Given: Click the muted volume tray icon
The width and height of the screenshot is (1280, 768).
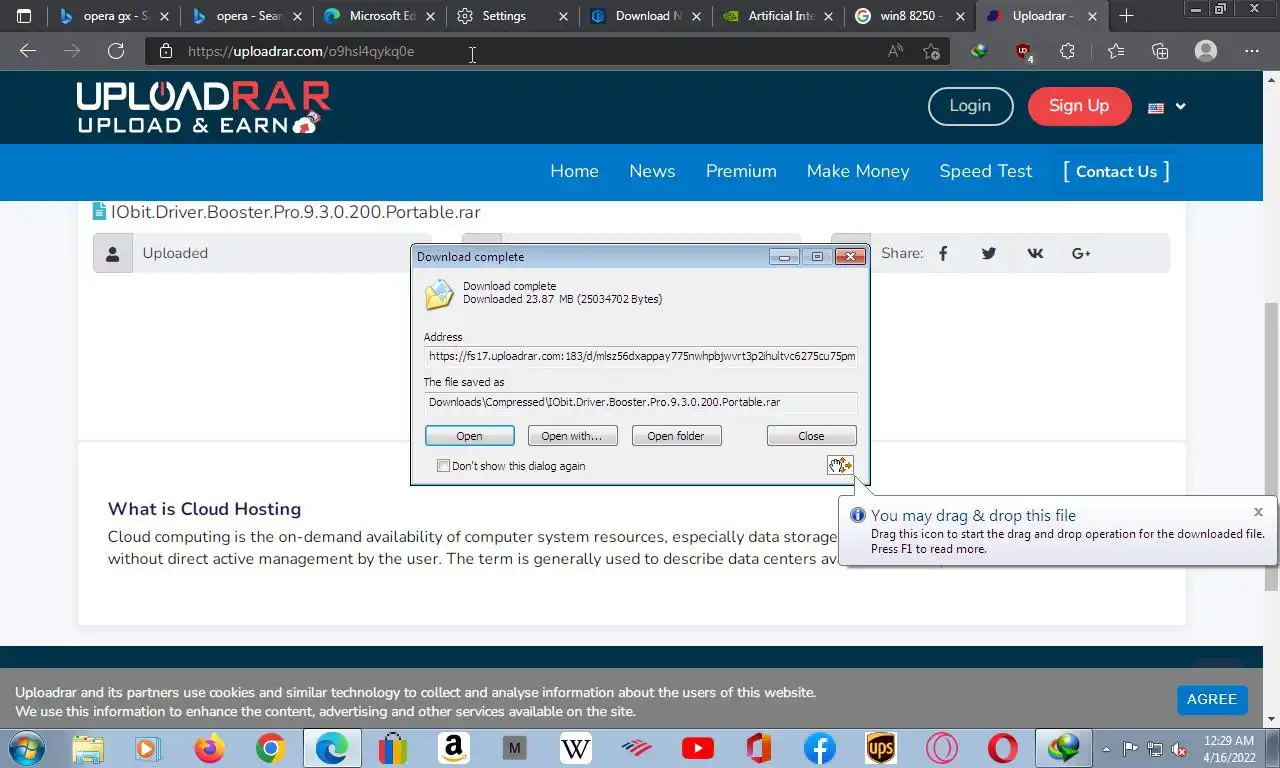Looking at the screenshot, I should 1179,748.
